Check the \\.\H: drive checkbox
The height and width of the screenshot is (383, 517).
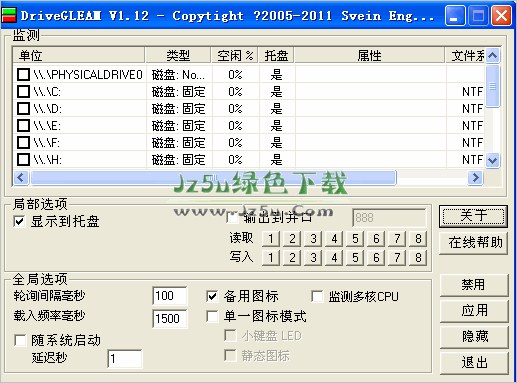click(23, 159)
